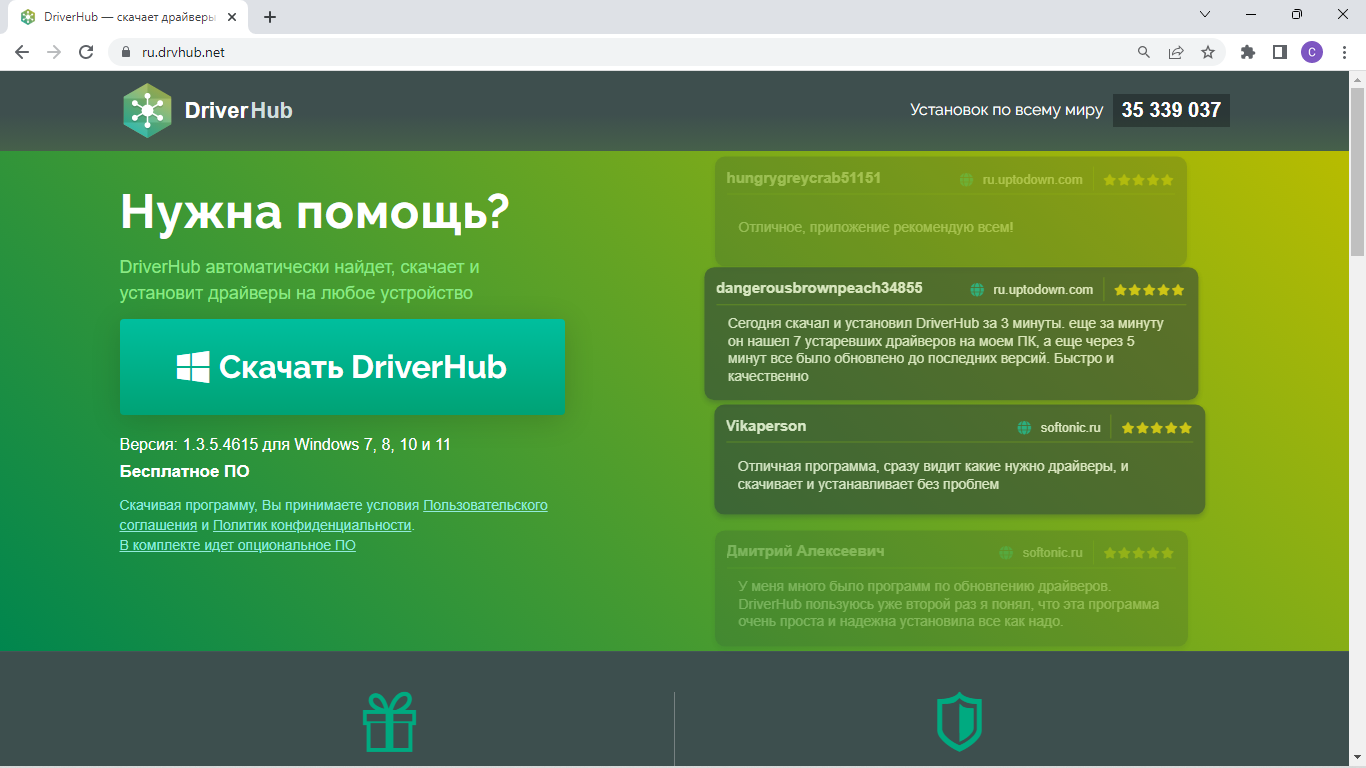
Task: Click the share page icon
Action: point(1176,52)
